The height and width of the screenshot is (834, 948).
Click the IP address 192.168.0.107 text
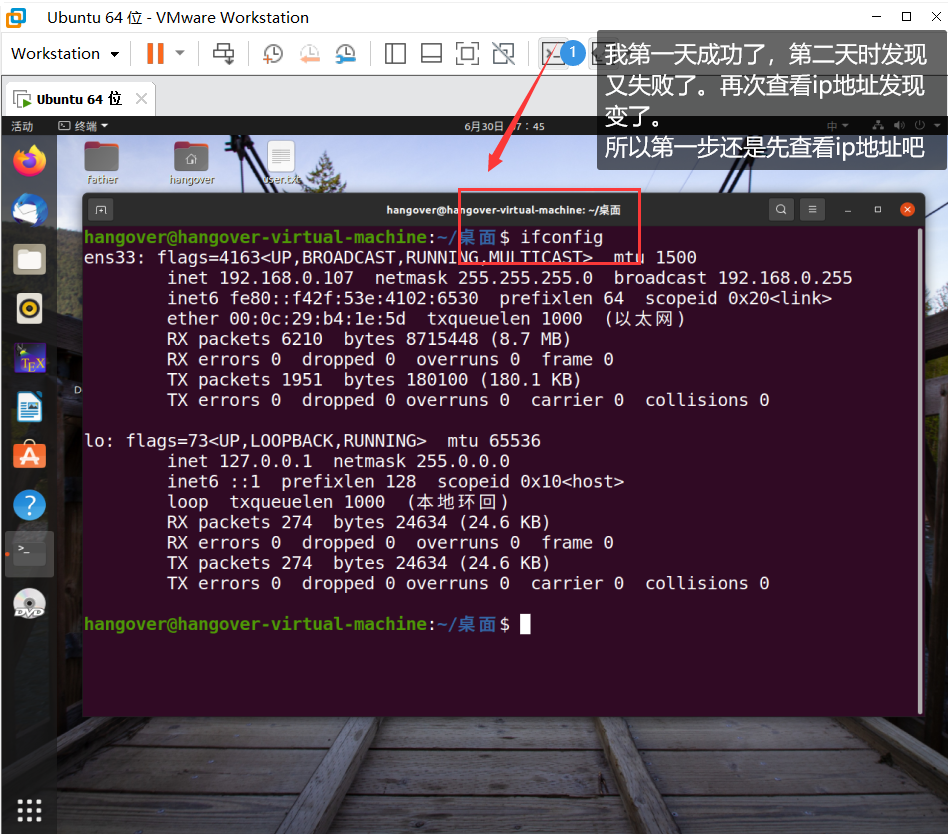pos(286,278)
